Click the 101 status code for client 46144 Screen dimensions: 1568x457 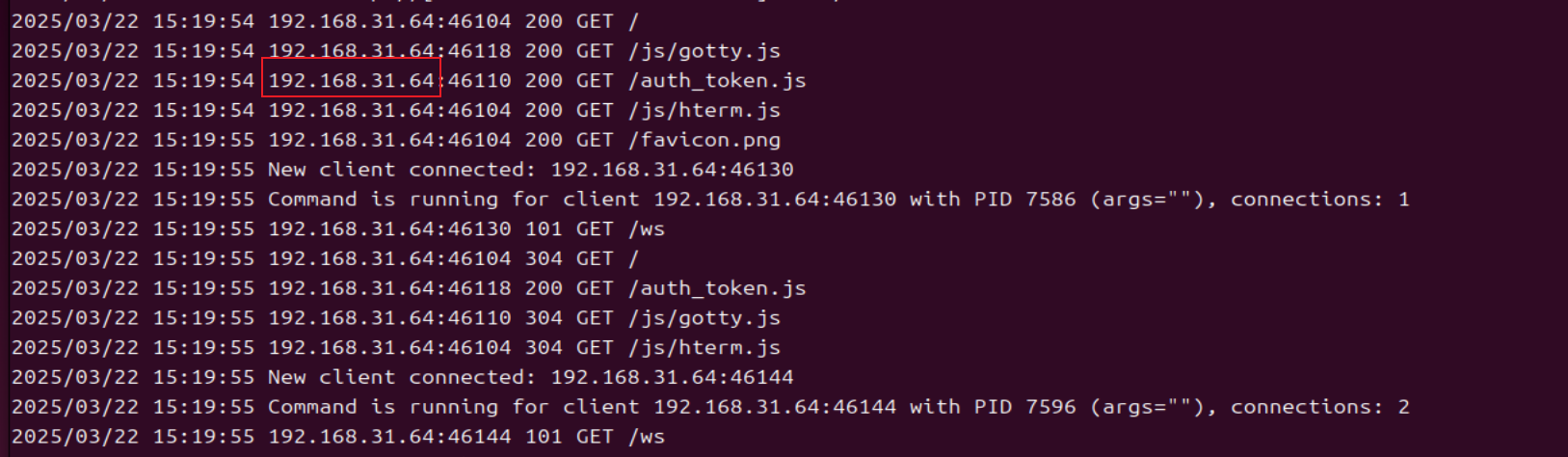[544, 437]
